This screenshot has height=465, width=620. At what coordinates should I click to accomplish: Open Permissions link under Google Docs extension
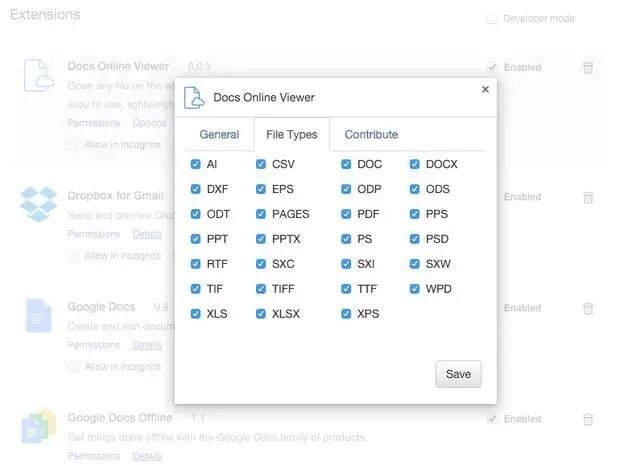[93, 345]
